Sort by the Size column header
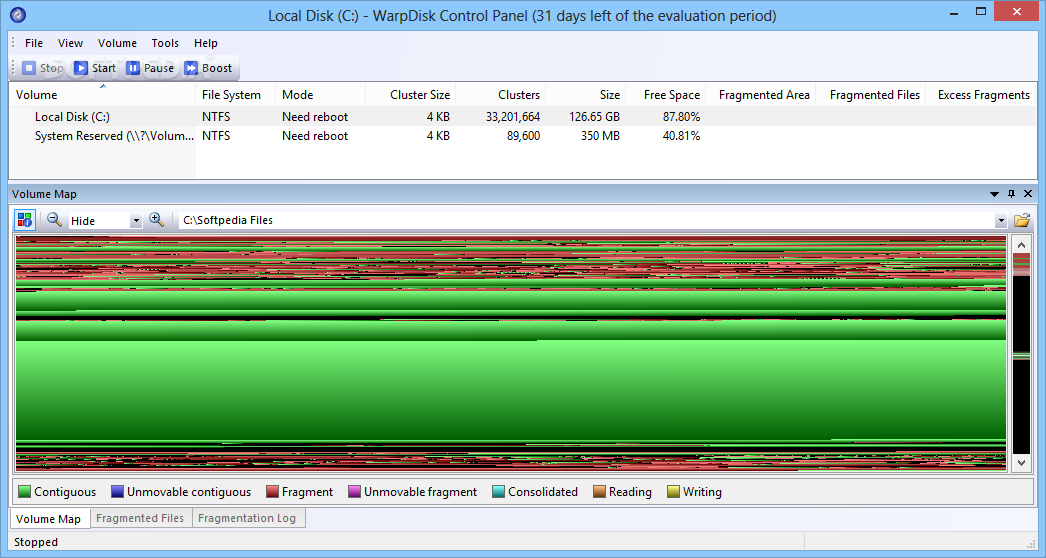 tap(585, 95)
